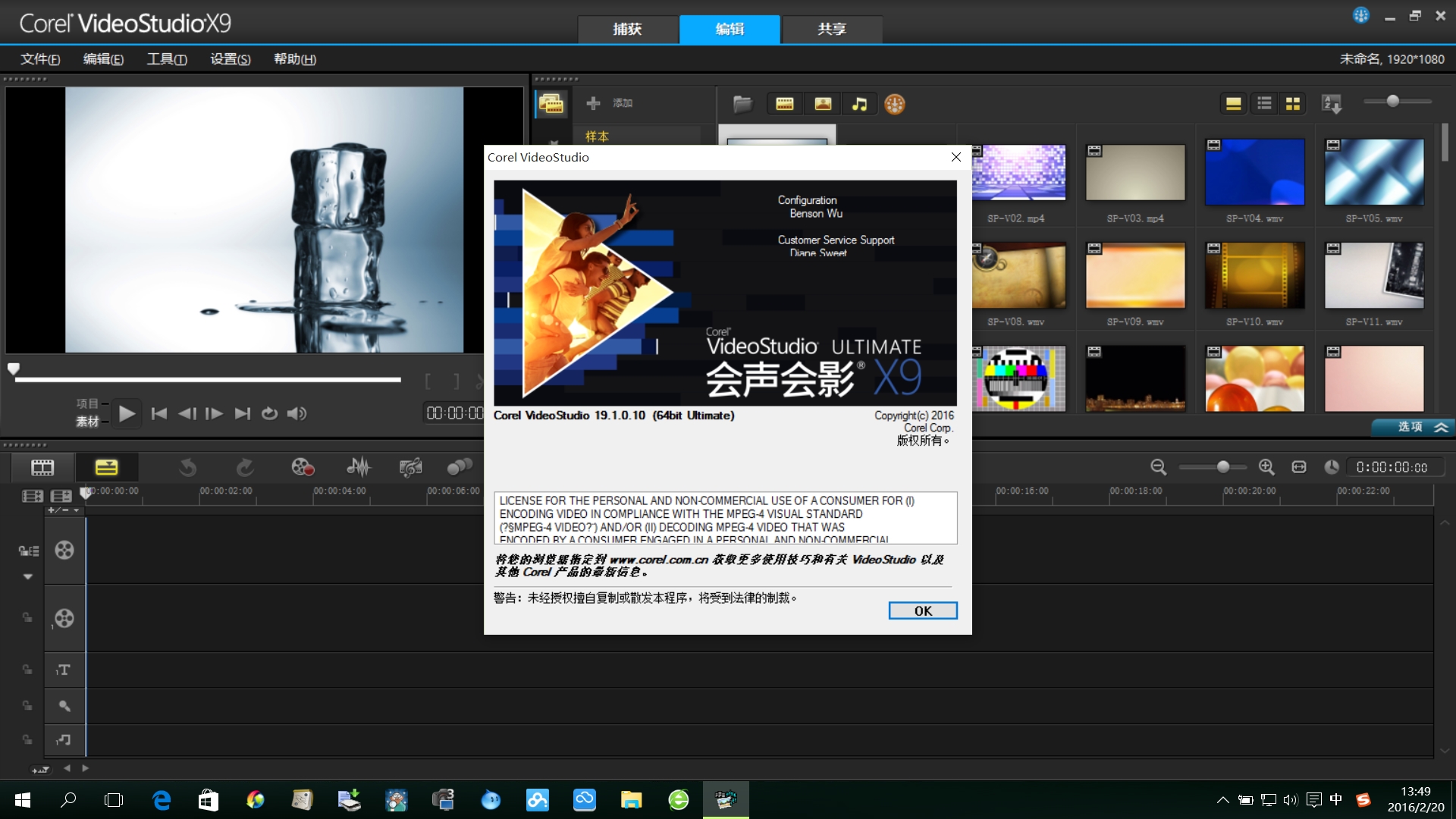Screen dimensions: 1456x819
Task: Expand ripple editing options arrow below lock
Action: 28,577
